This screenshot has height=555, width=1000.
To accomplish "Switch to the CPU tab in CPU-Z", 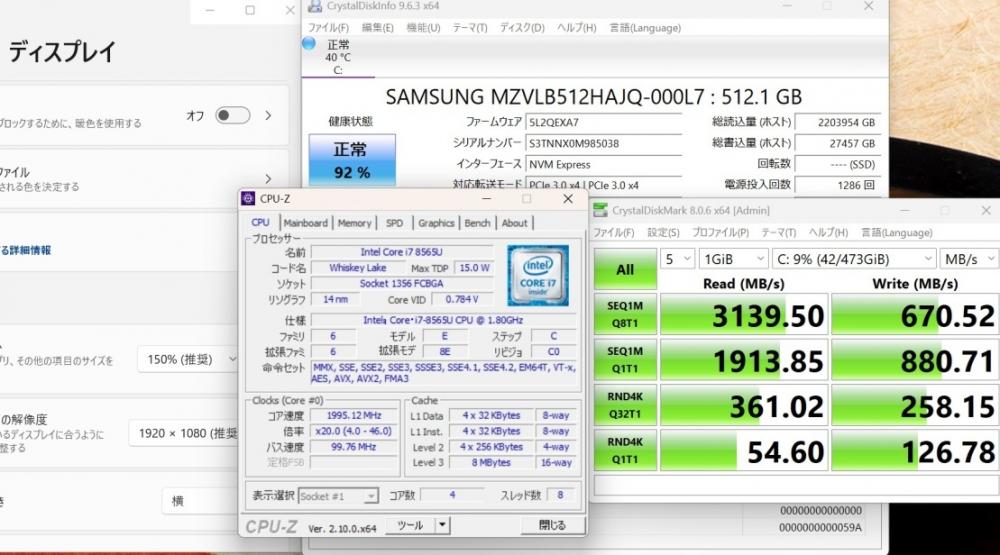I will pos(260,223).
